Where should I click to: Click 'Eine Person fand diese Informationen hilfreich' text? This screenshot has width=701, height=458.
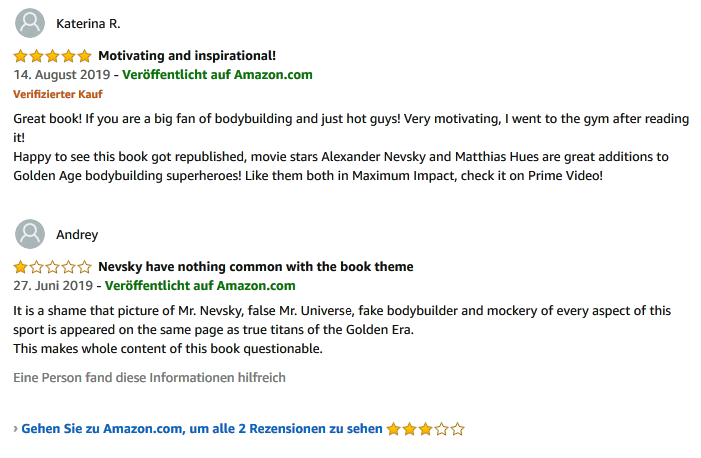click(149, 377)
